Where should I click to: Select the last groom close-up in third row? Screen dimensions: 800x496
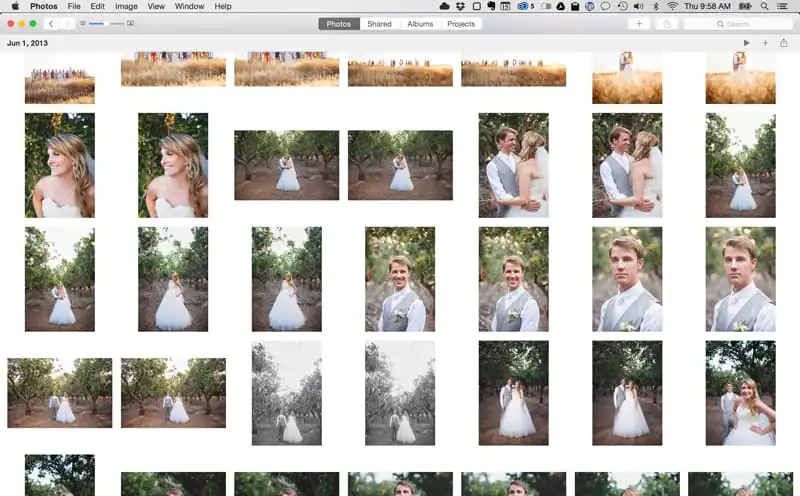coord(740,279)
